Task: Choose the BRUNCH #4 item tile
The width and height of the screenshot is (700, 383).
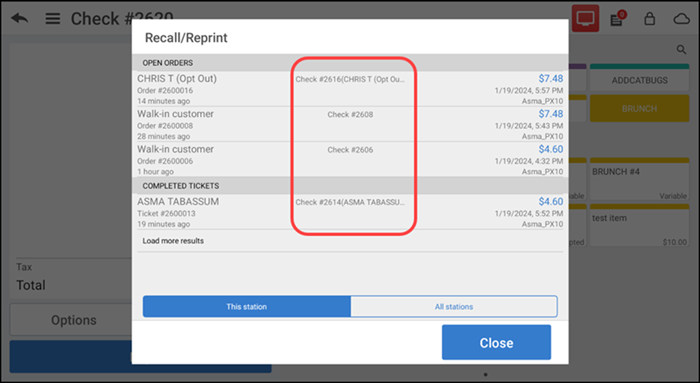Action: pyautogui.click(x=639, y=179)
